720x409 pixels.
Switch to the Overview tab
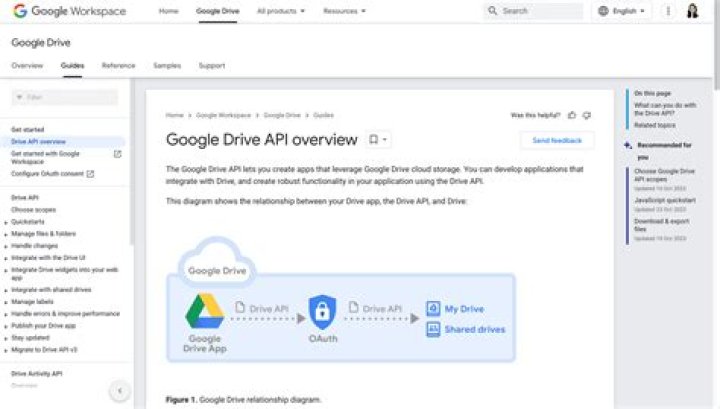click(x=27, y=66)
